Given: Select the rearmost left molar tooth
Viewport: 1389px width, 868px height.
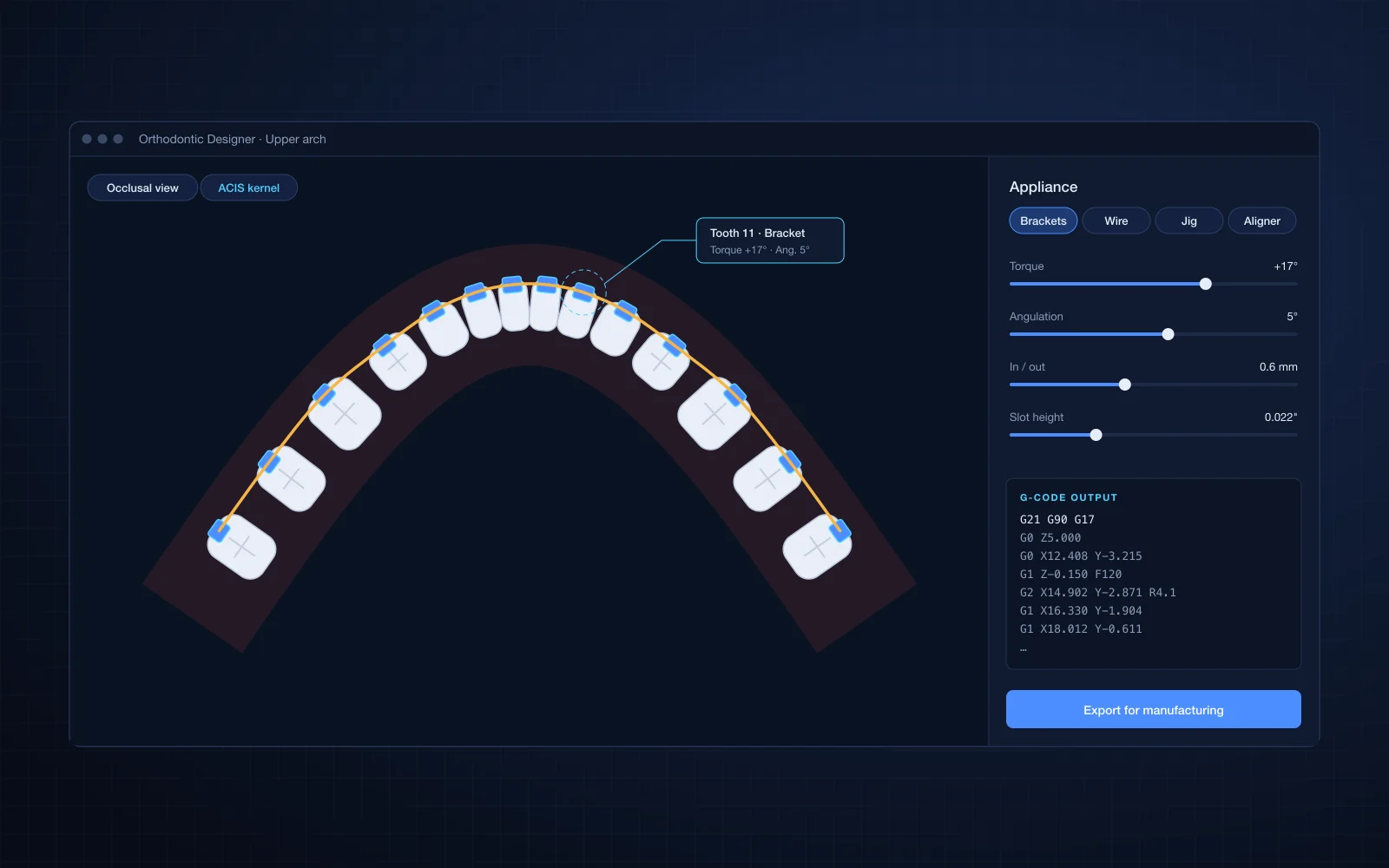Looking at the screenshot, I should (x=242, y=547).
